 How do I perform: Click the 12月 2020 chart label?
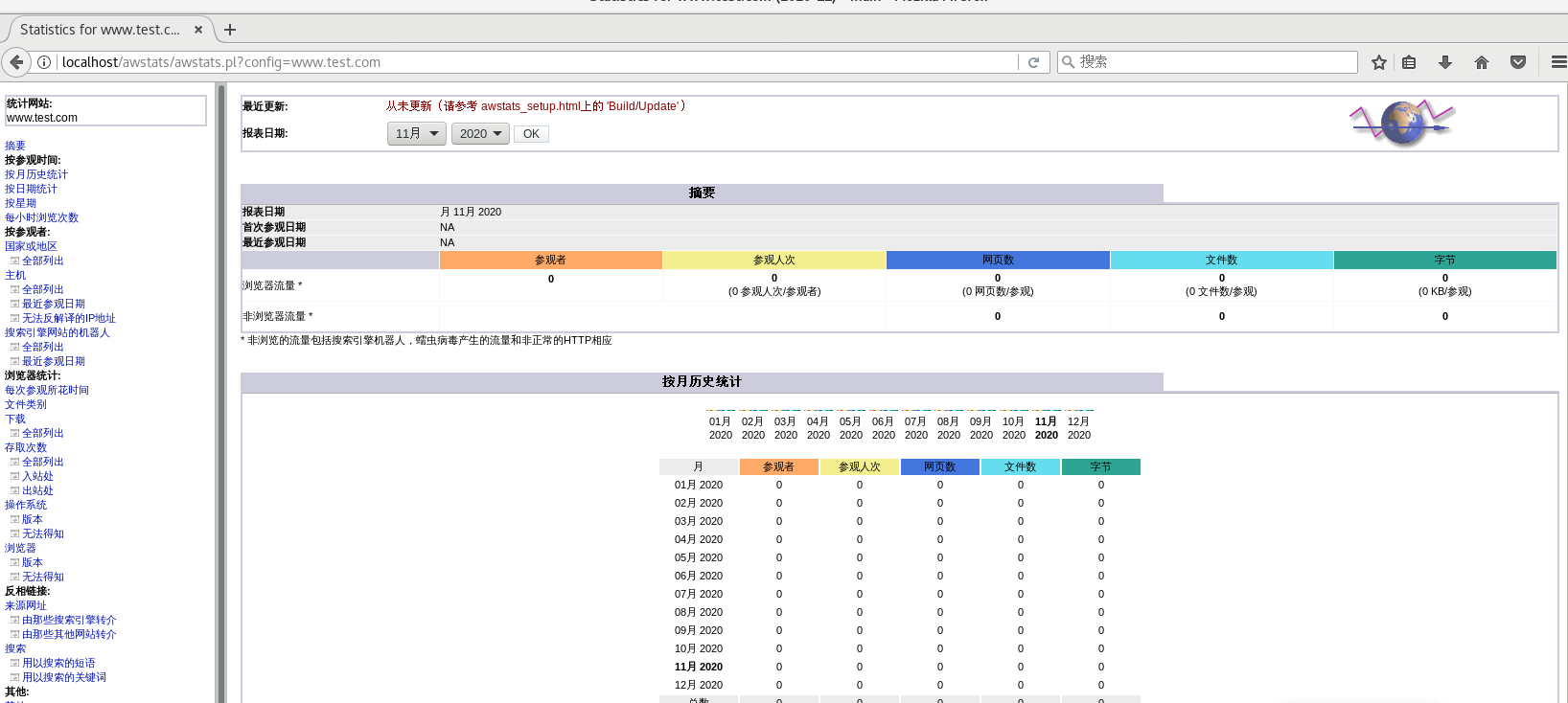coord(1079,428)
